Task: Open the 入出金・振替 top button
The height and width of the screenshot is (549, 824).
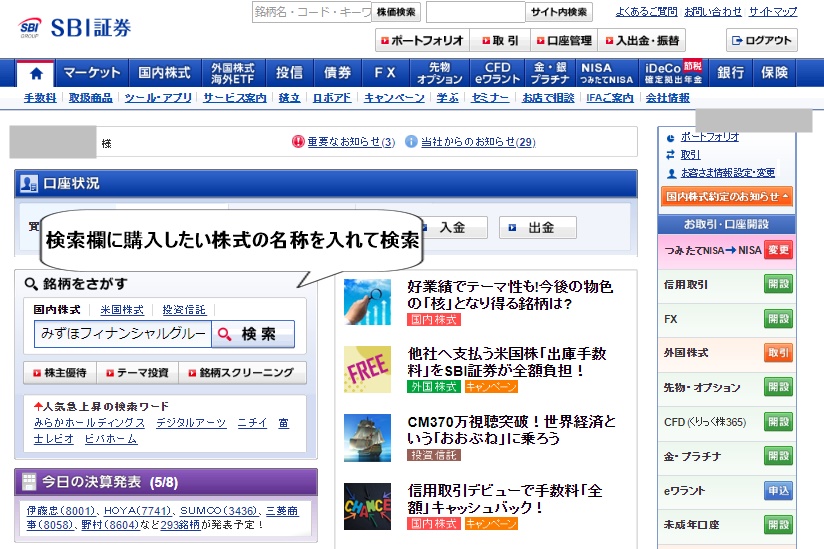Action: 642,40
